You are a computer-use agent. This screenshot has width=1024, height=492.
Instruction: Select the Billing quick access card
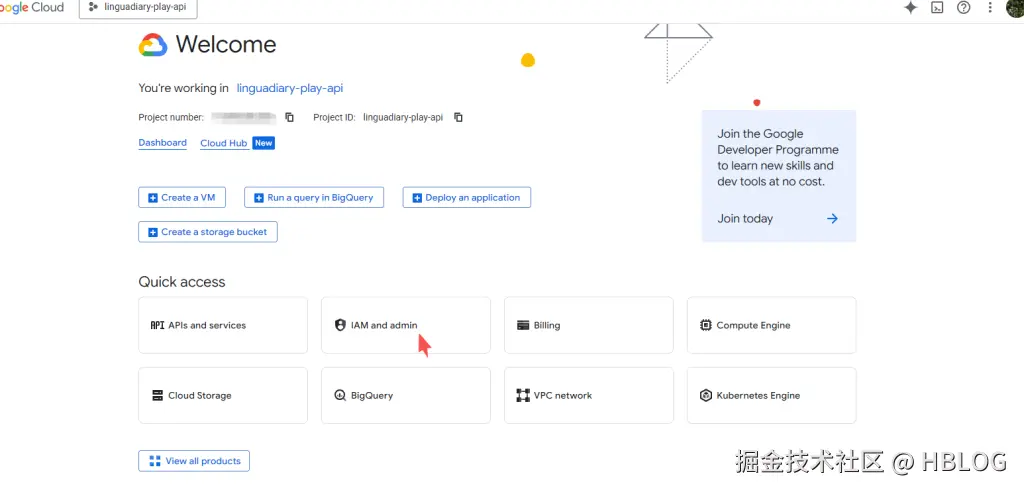point(588,325)
